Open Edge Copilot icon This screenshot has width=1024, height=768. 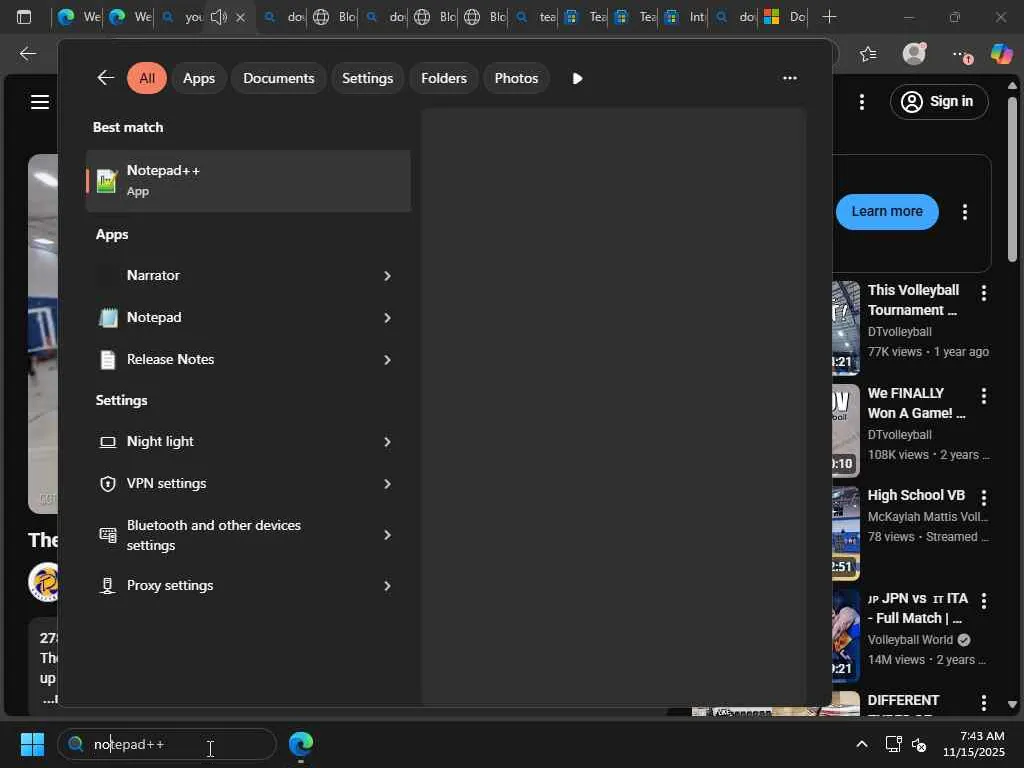pos(1001,54)
